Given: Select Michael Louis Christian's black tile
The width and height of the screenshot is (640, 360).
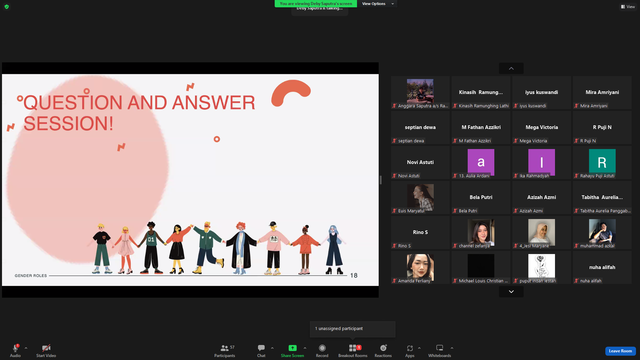Looking at the screenshot, I should click(481, 268).
